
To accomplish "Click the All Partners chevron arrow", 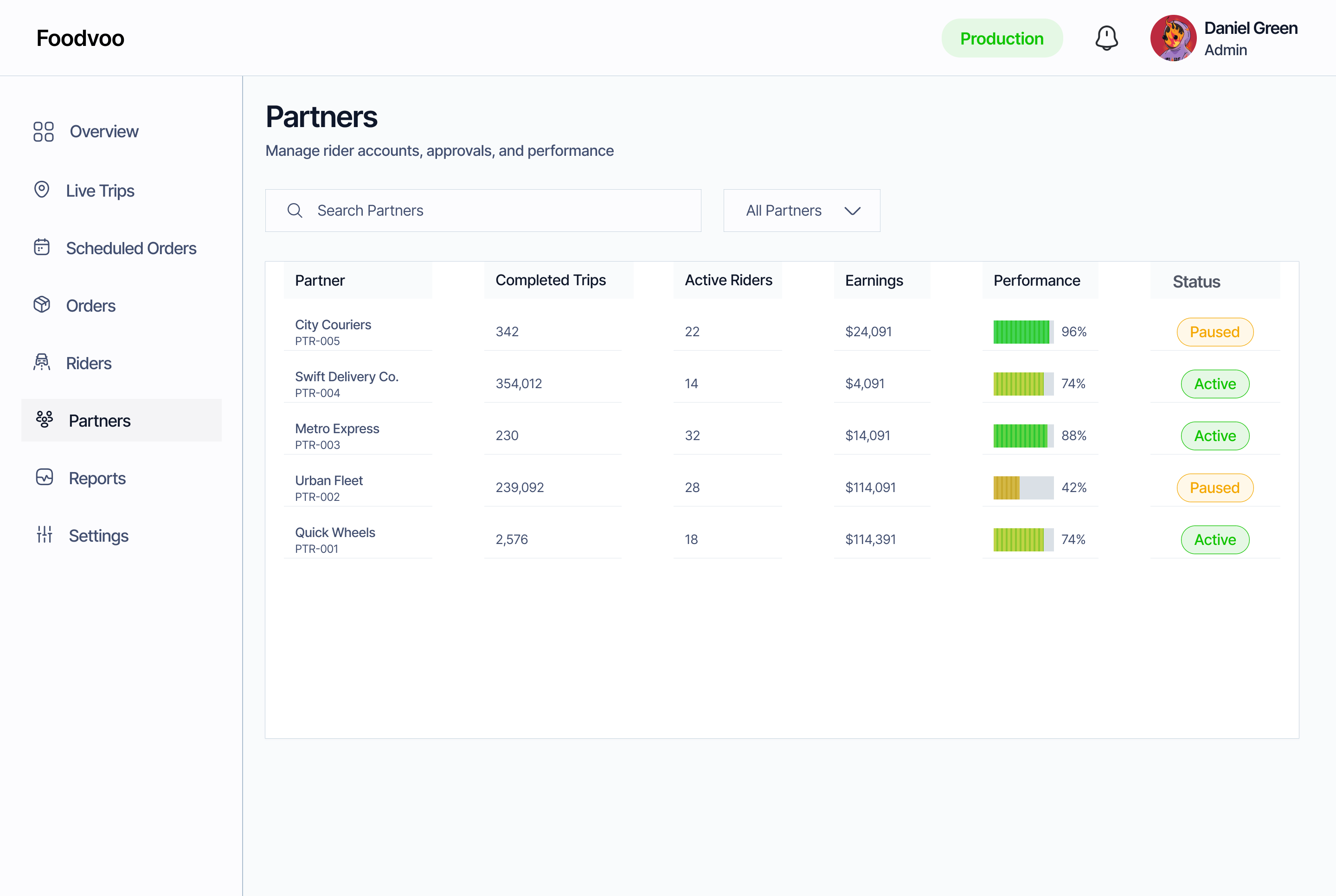I will (x=852, y=211).
